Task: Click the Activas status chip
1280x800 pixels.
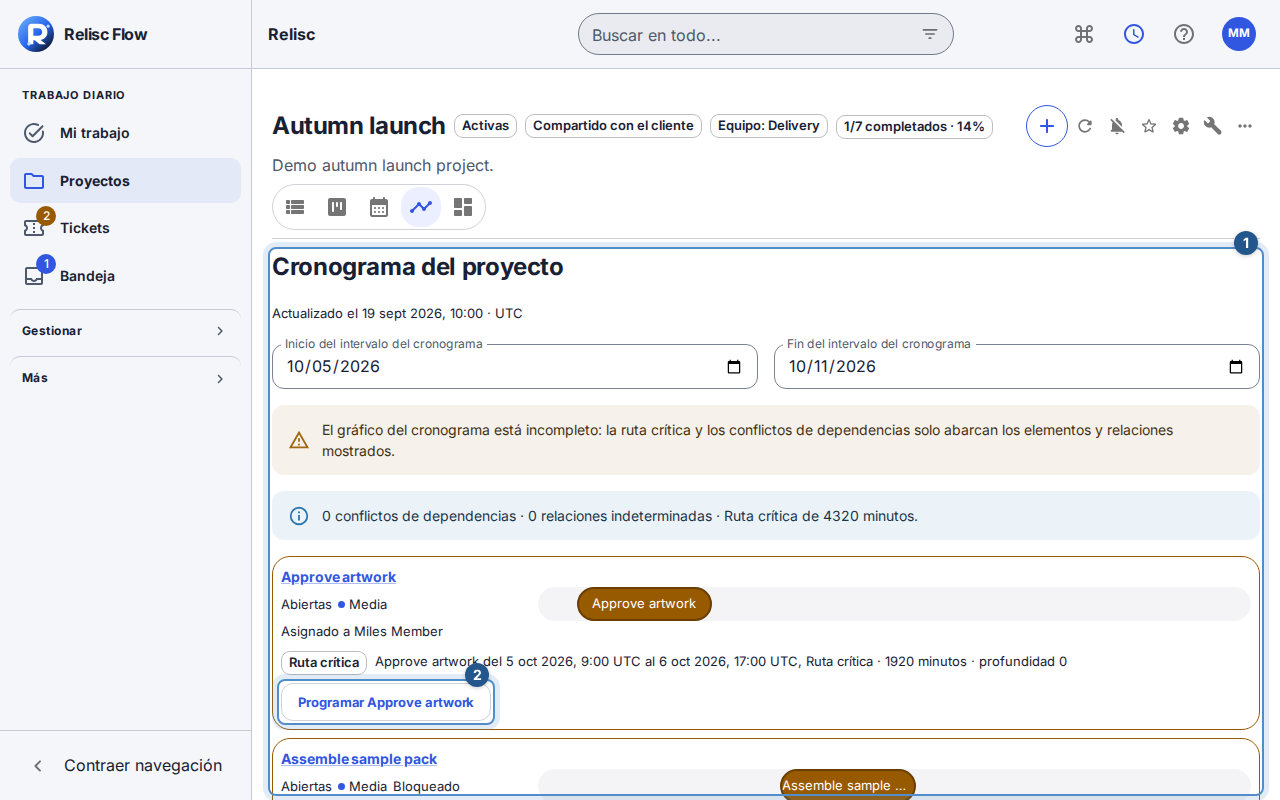Action: coord(486,126)
